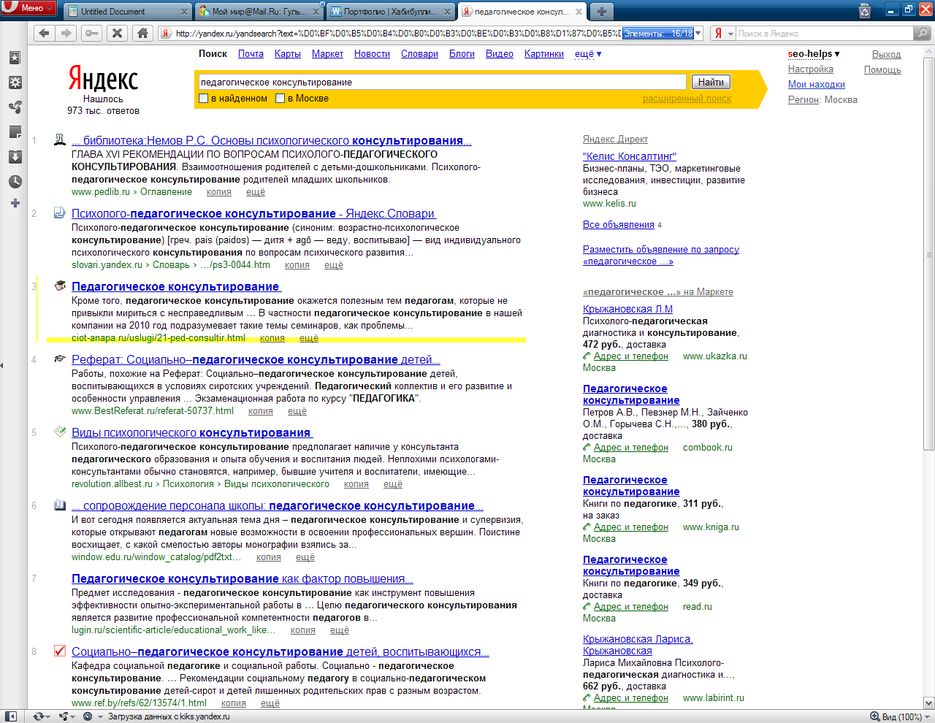Open the Карты service link
The image size is (935, 723).
(287, 54)
